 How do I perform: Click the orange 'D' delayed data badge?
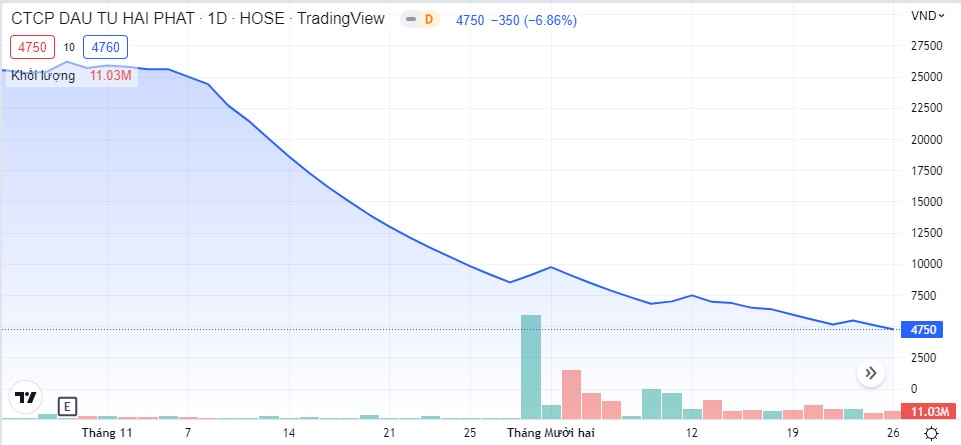coord(427,19)
